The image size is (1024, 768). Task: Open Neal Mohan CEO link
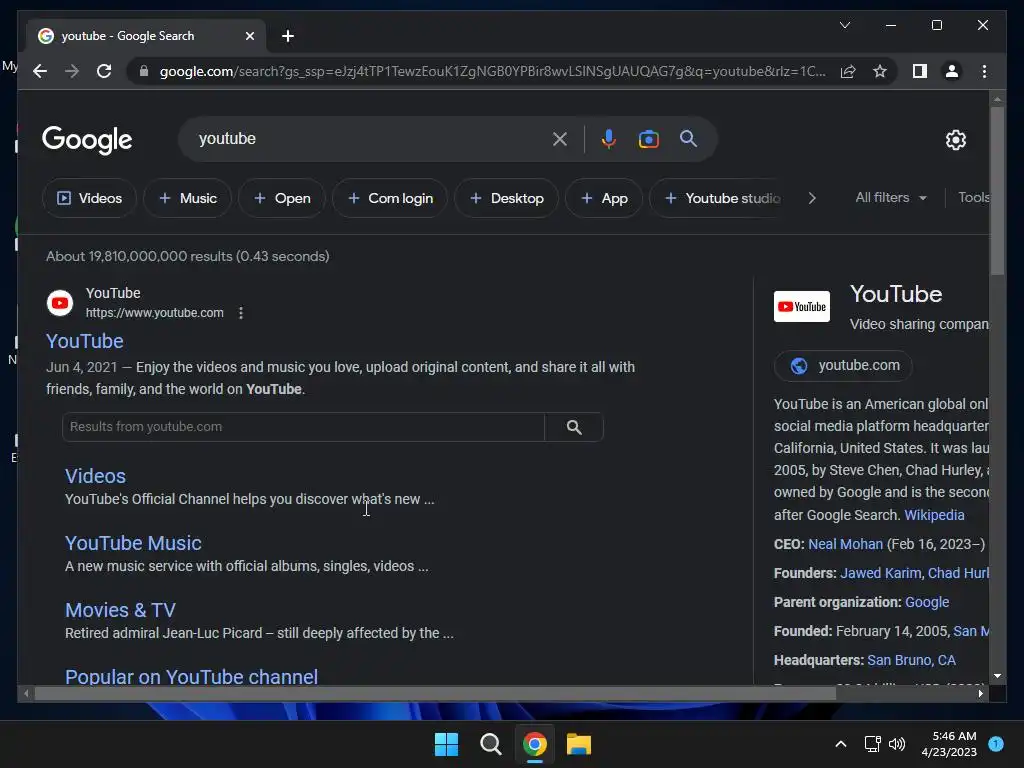pyautogui.click(x=845, y=544)
